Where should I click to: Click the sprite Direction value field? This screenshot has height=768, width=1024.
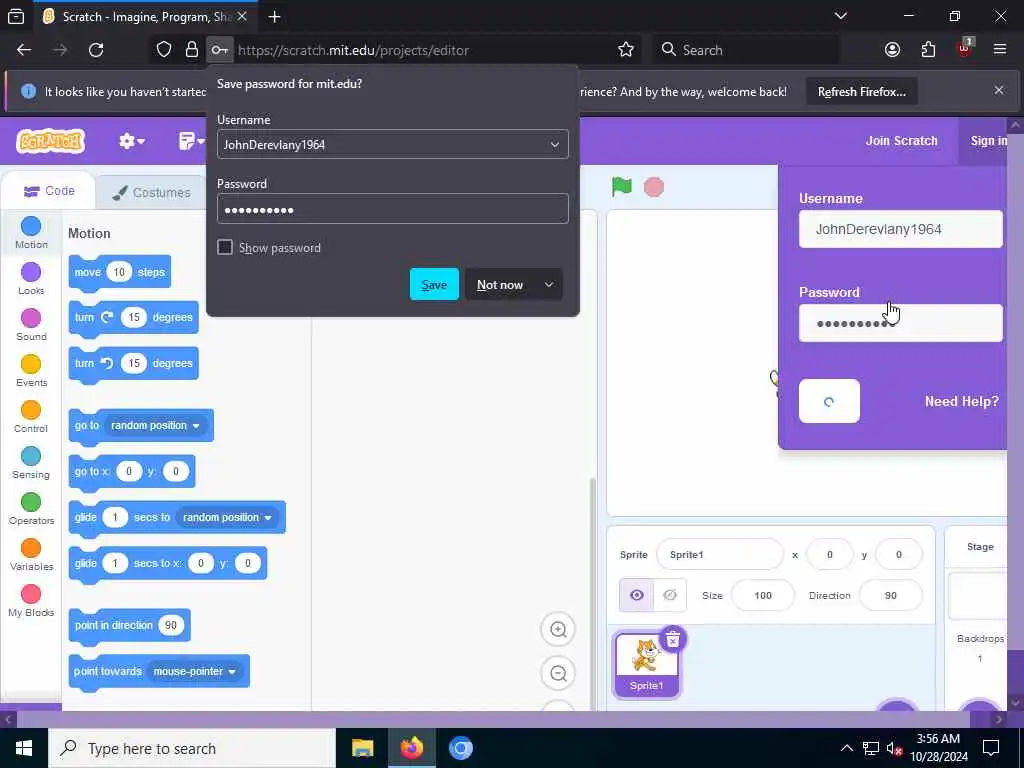click(891, 595)
